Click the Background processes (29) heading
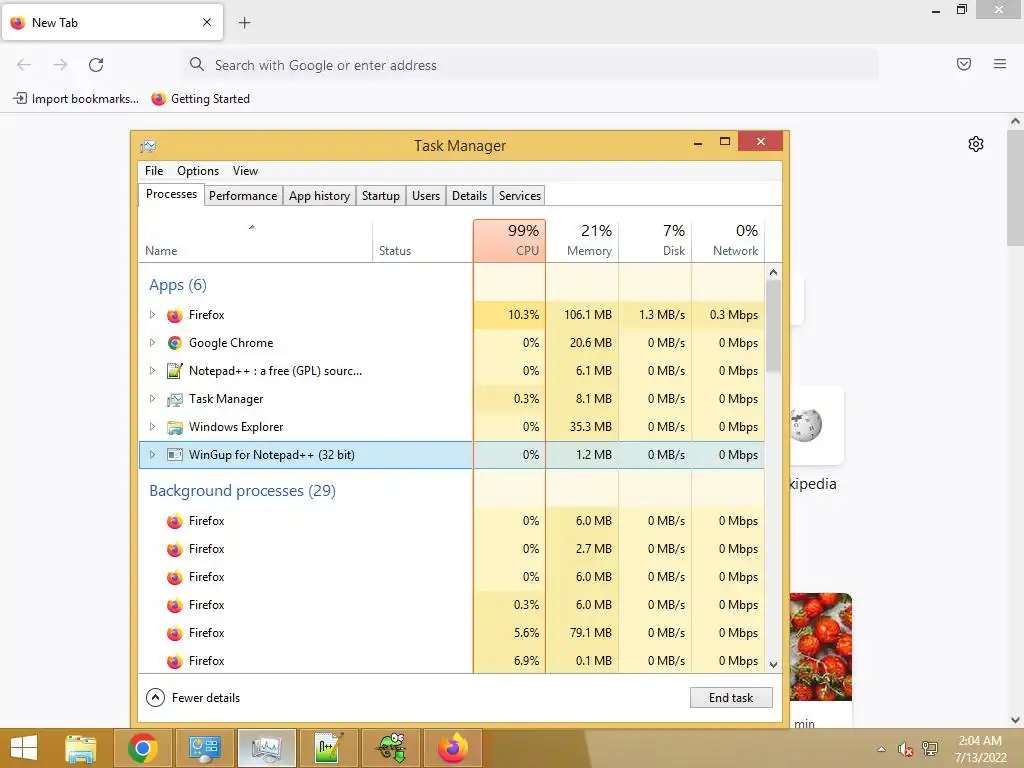 [x=242, y=491]
